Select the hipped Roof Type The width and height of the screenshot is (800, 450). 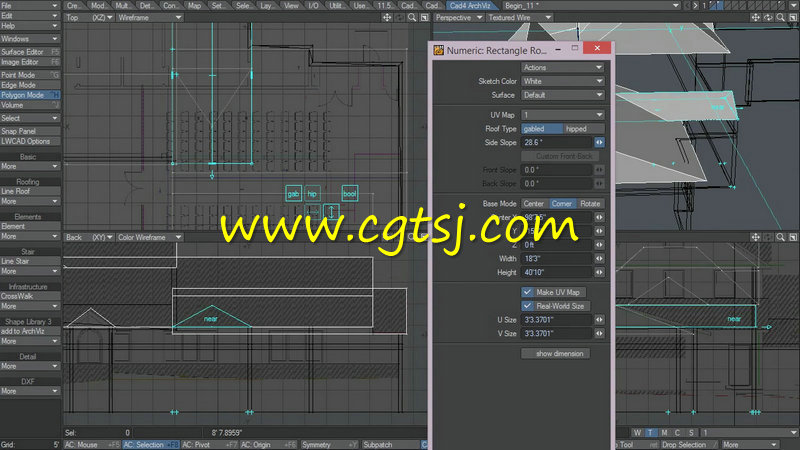pos(584,129)
